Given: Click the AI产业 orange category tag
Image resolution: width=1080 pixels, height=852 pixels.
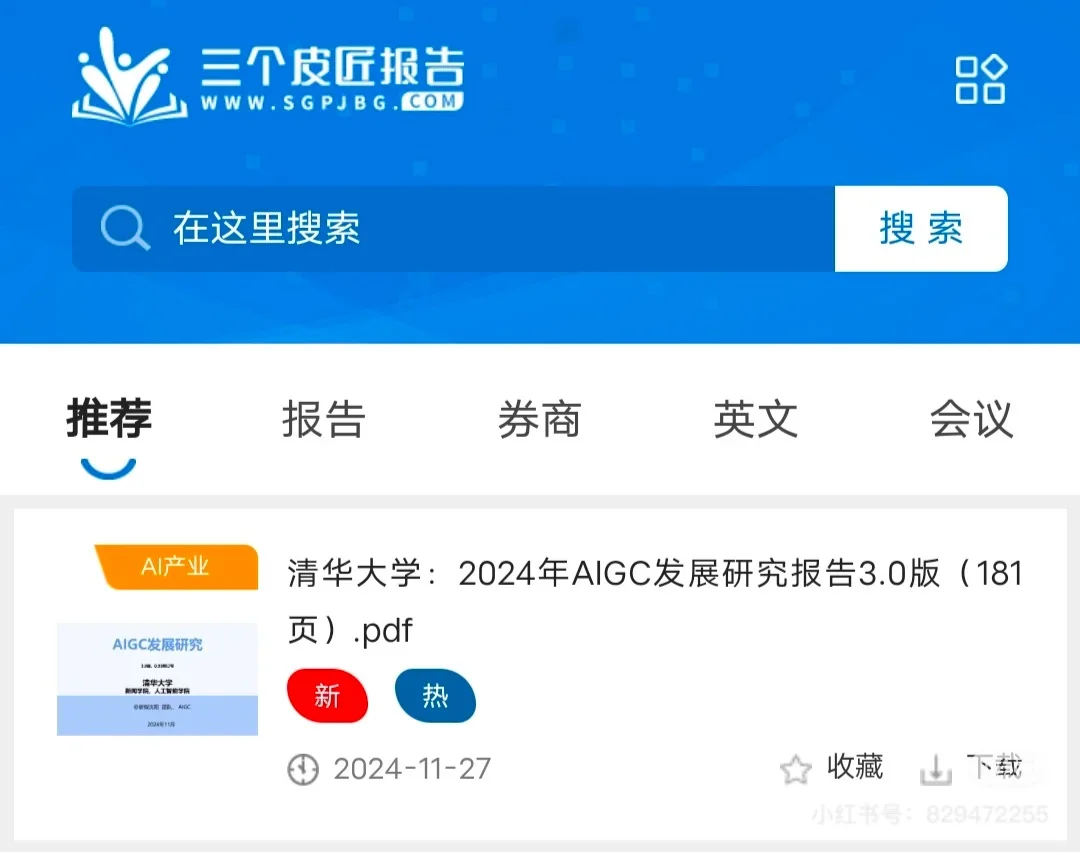Looking at the screenshot, I should click(176, 567).
